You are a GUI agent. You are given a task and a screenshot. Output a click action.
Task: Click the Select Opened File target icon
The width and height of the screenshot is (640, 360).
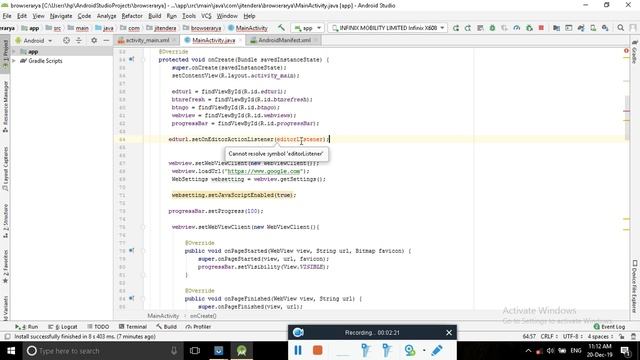66,40
